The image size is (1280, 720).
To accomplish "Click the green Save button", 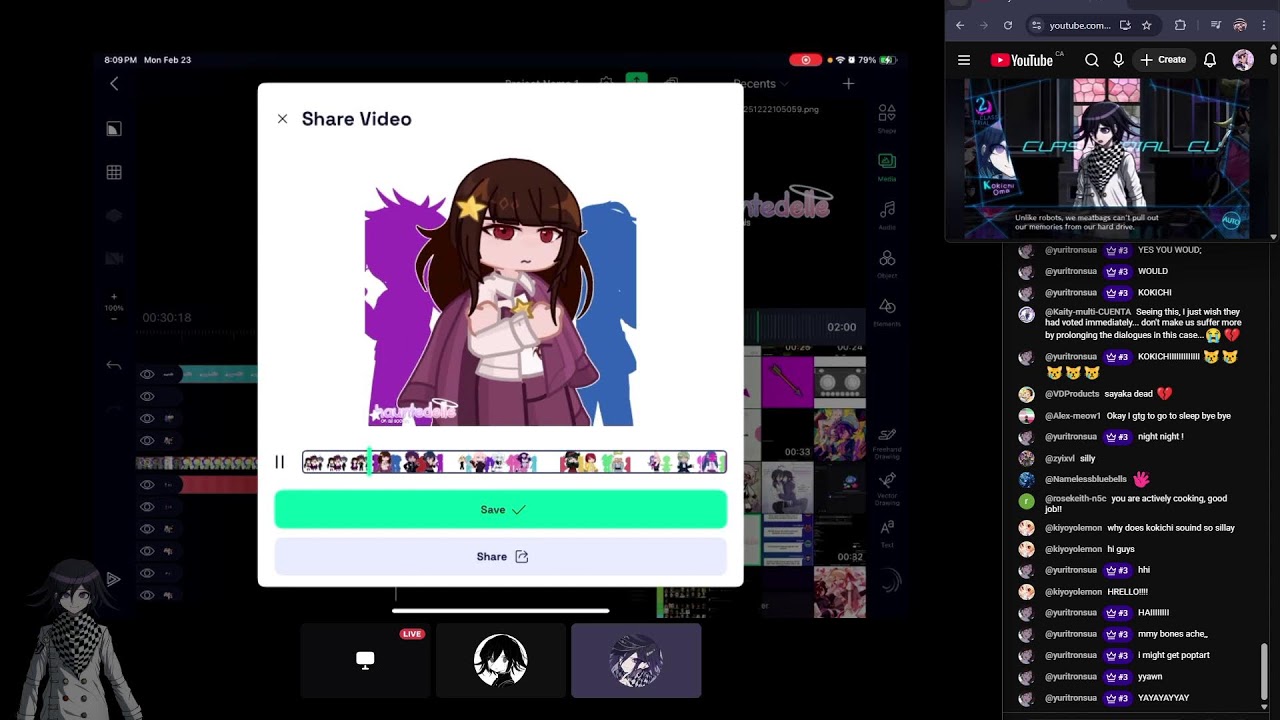I will (x=501, y=510).
